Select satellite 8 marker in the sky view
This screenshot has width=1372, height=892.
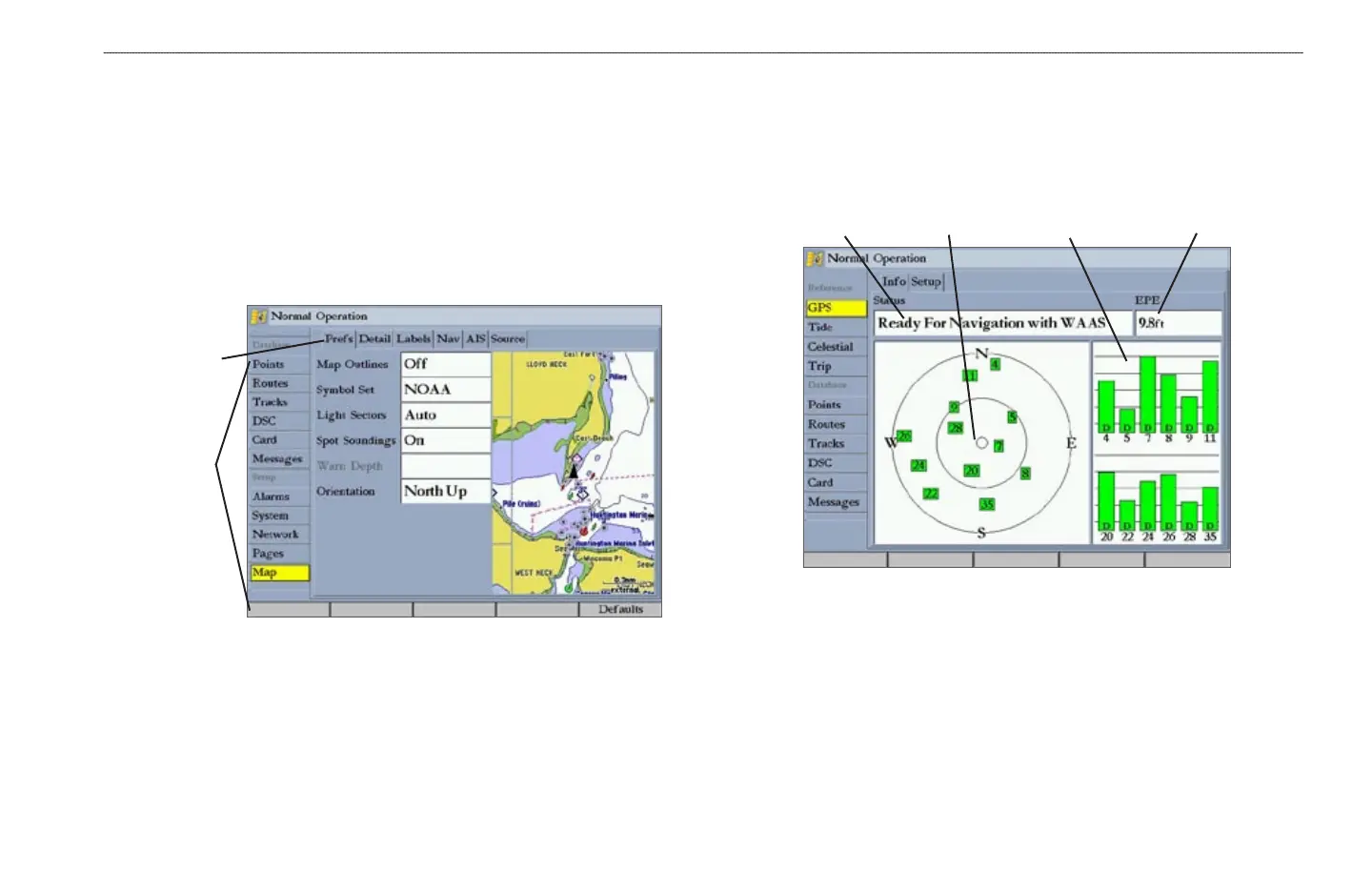[x=1025, y=474]
